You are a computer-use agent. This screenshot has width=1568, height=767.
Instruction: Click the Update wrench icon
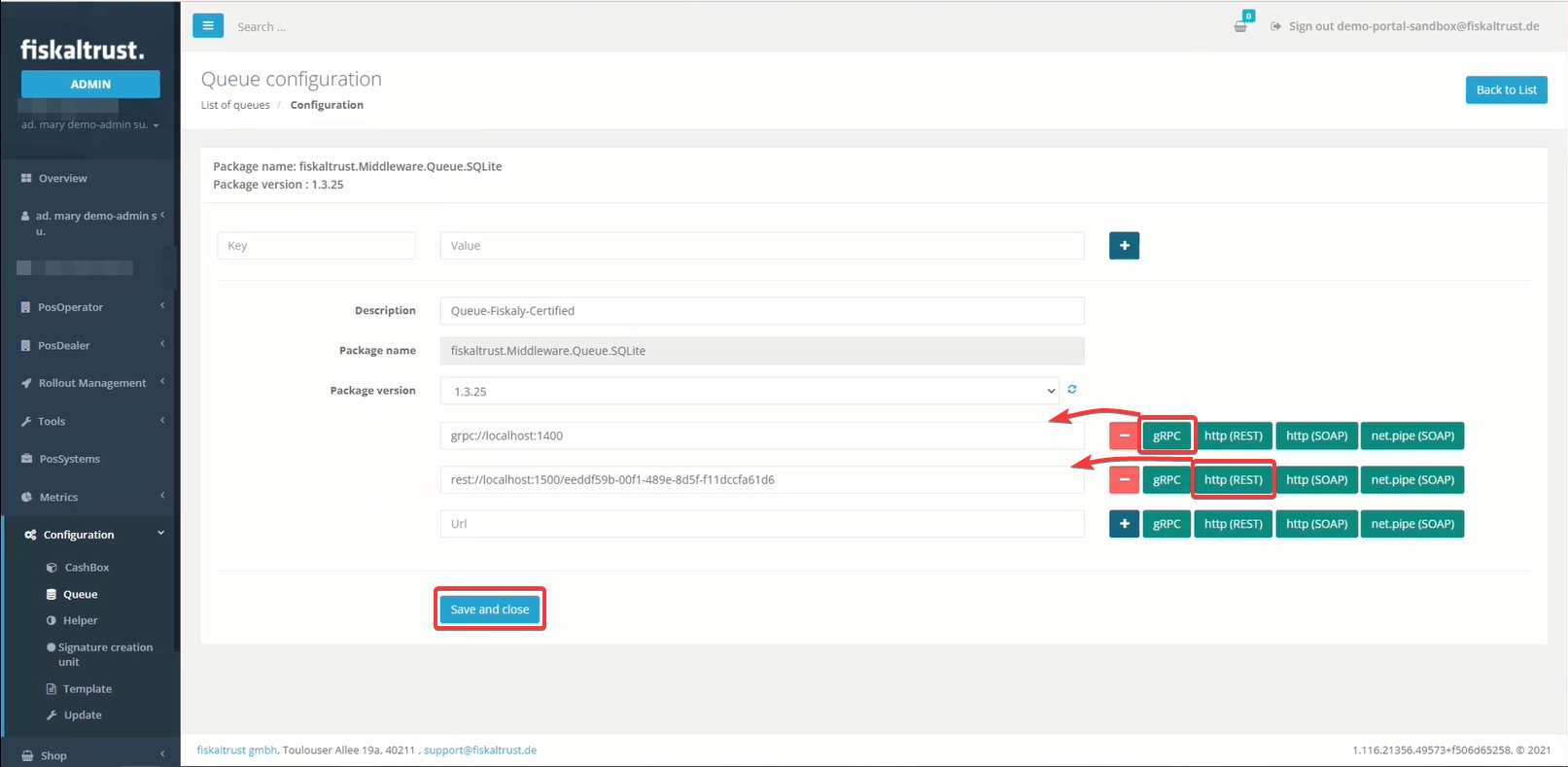coord(52,715)
